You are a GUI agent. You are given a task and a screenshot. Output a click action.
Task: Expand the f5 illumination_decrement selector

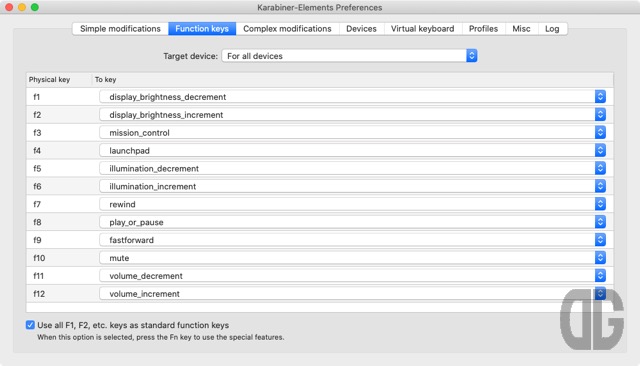[352, 169]
